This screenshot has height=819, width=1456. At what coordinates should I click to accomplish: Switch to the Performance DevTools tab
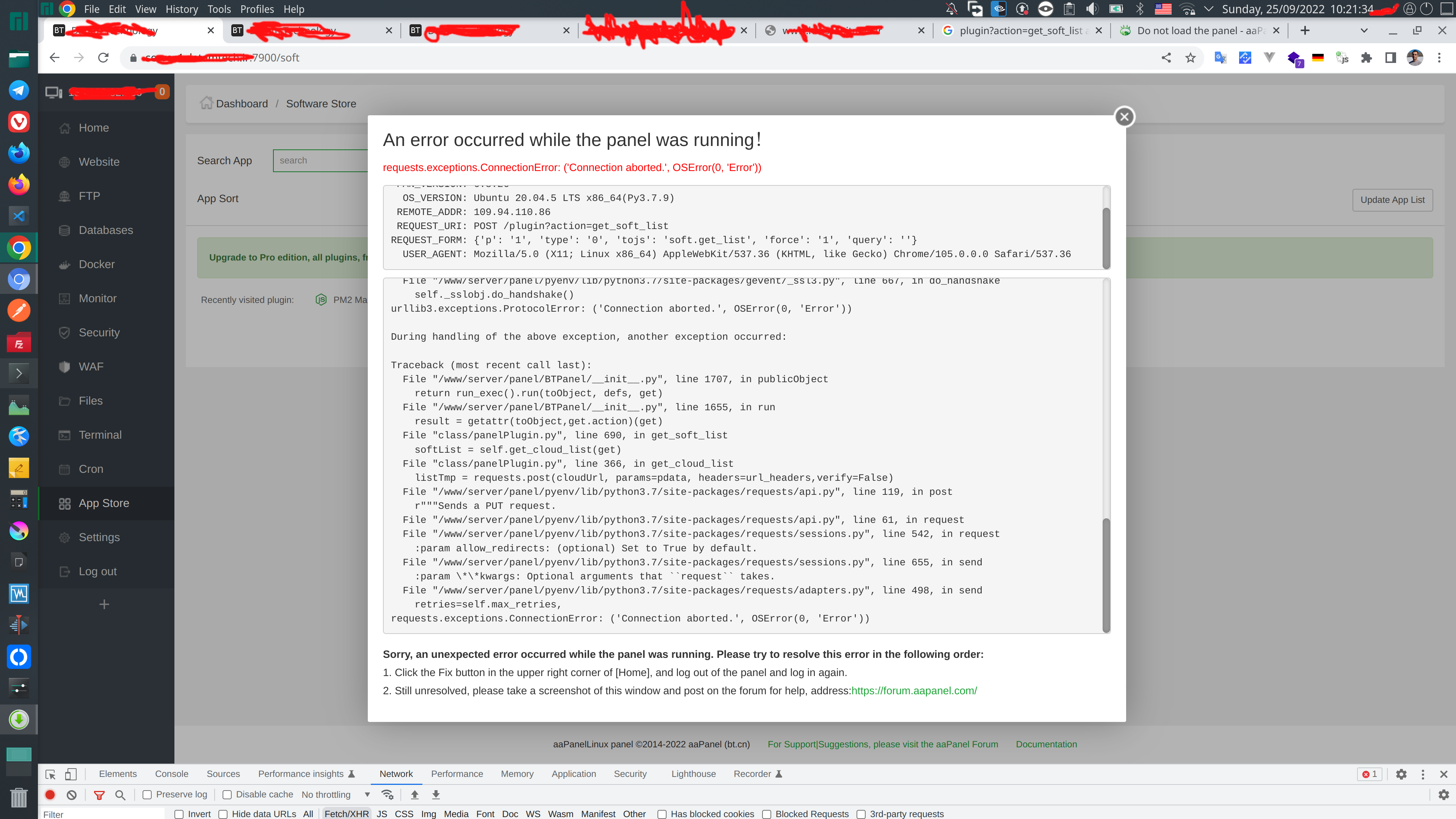pos(457,774)
